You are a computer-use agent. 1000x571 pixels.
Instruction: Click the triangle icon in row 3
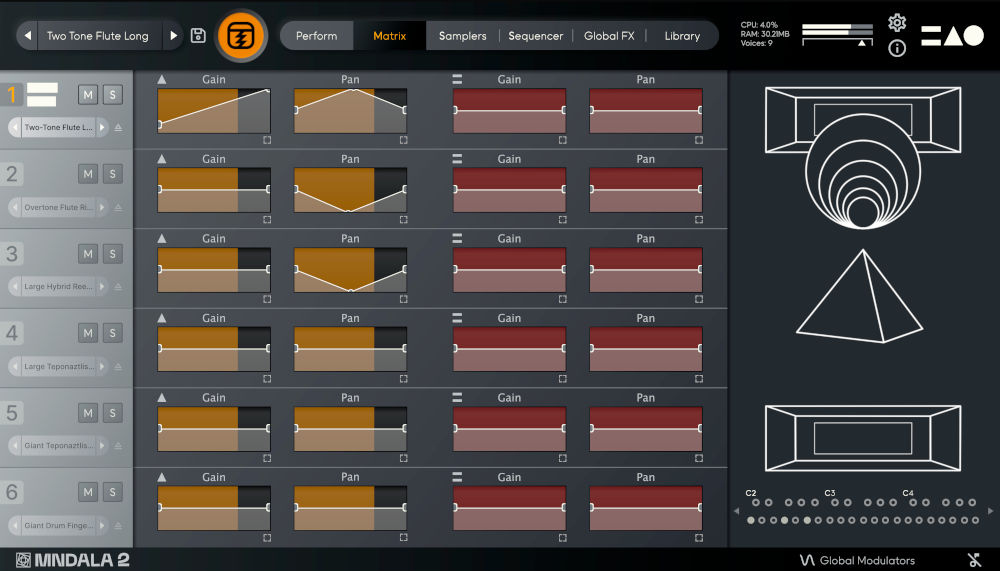162,238
